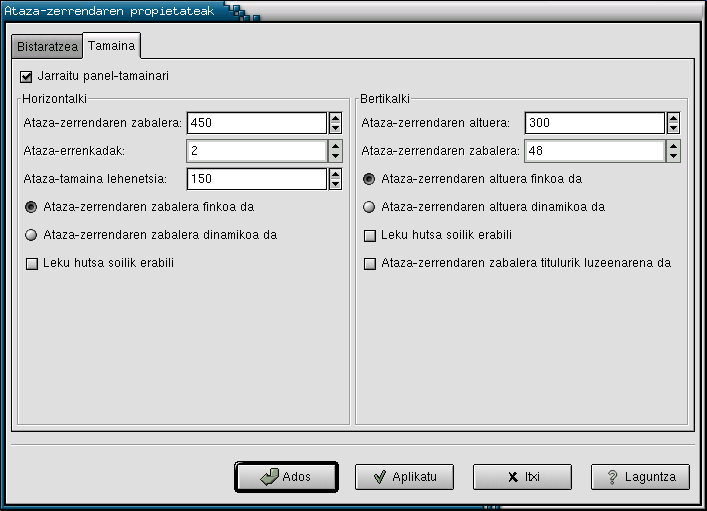Decrease horizontal Ataza-zerrendaren zabalera value 450
Image resolution: width=707 pixels, height=511 pixels.
(335, 128)
